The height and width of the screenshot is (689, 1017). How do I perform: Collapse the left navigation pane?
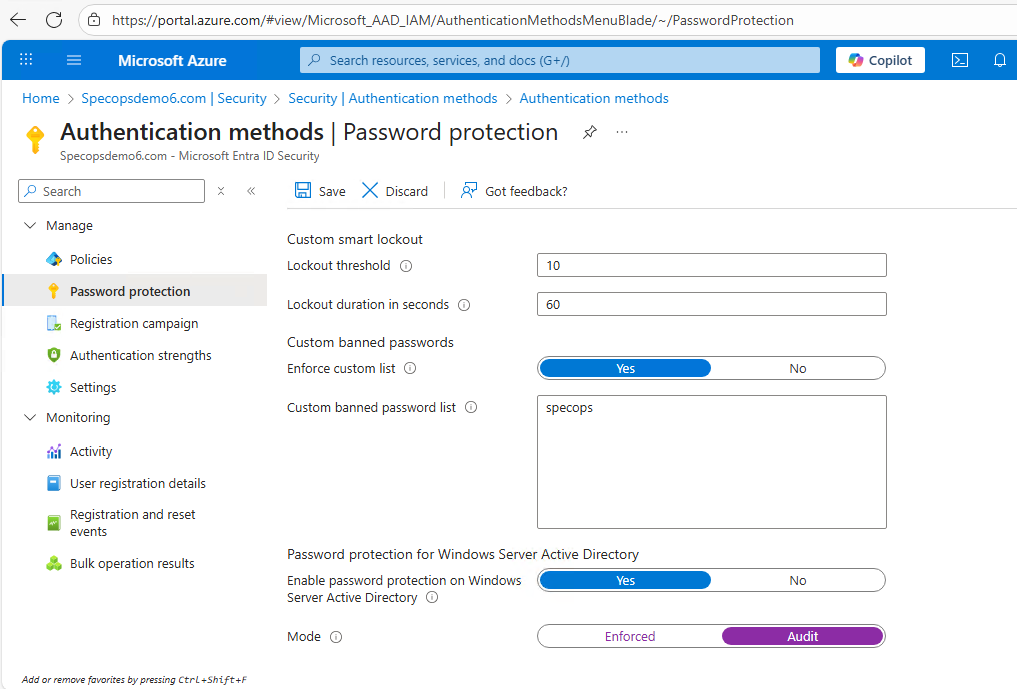251,191
